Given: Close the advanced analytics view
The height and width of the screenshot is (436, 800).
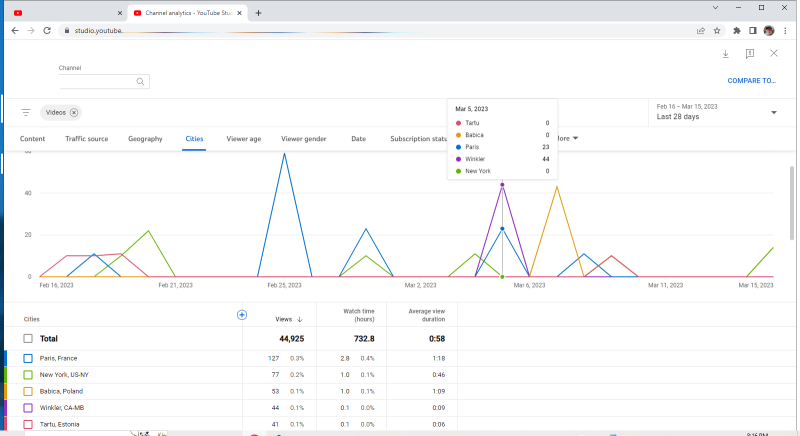Looking at the screenshot, I should point(774,54).
